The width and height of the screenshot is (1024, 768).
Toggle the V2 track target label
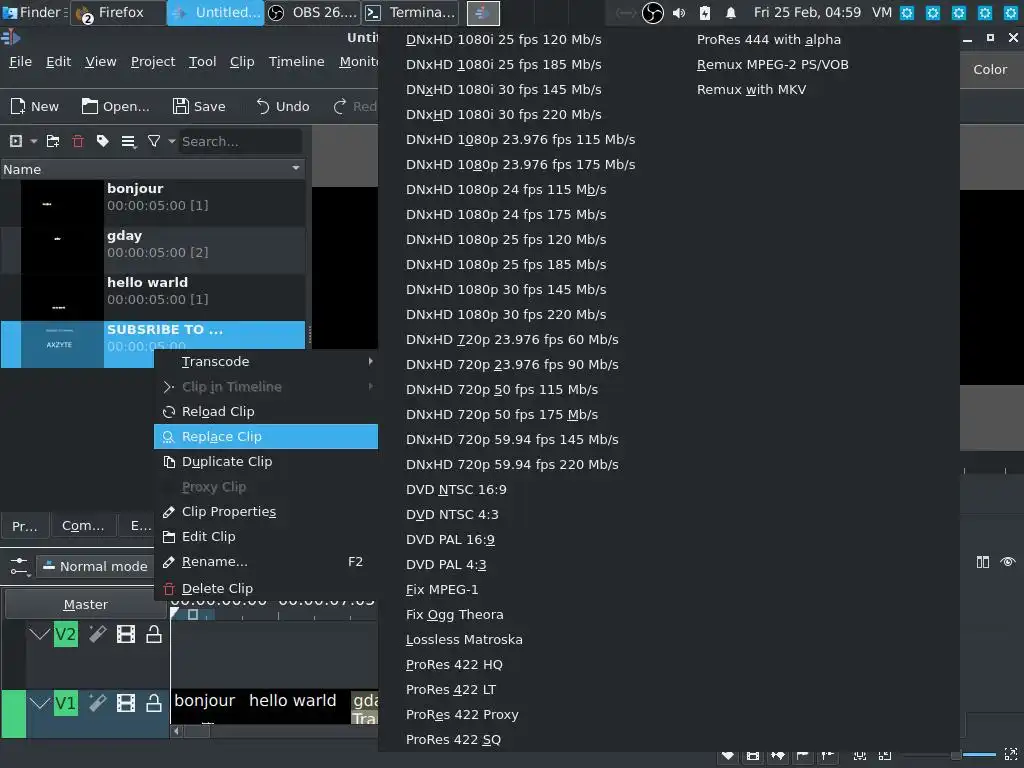pos(65,634)
